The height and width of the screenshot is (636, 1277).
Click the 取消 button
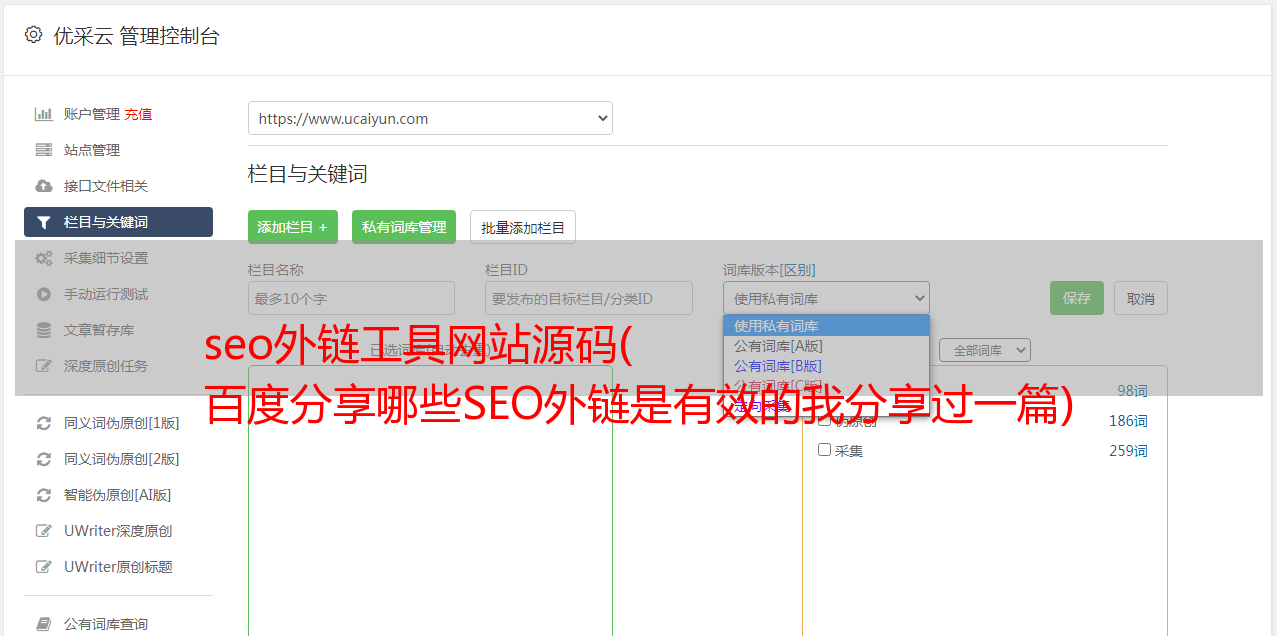point(1141,298)
